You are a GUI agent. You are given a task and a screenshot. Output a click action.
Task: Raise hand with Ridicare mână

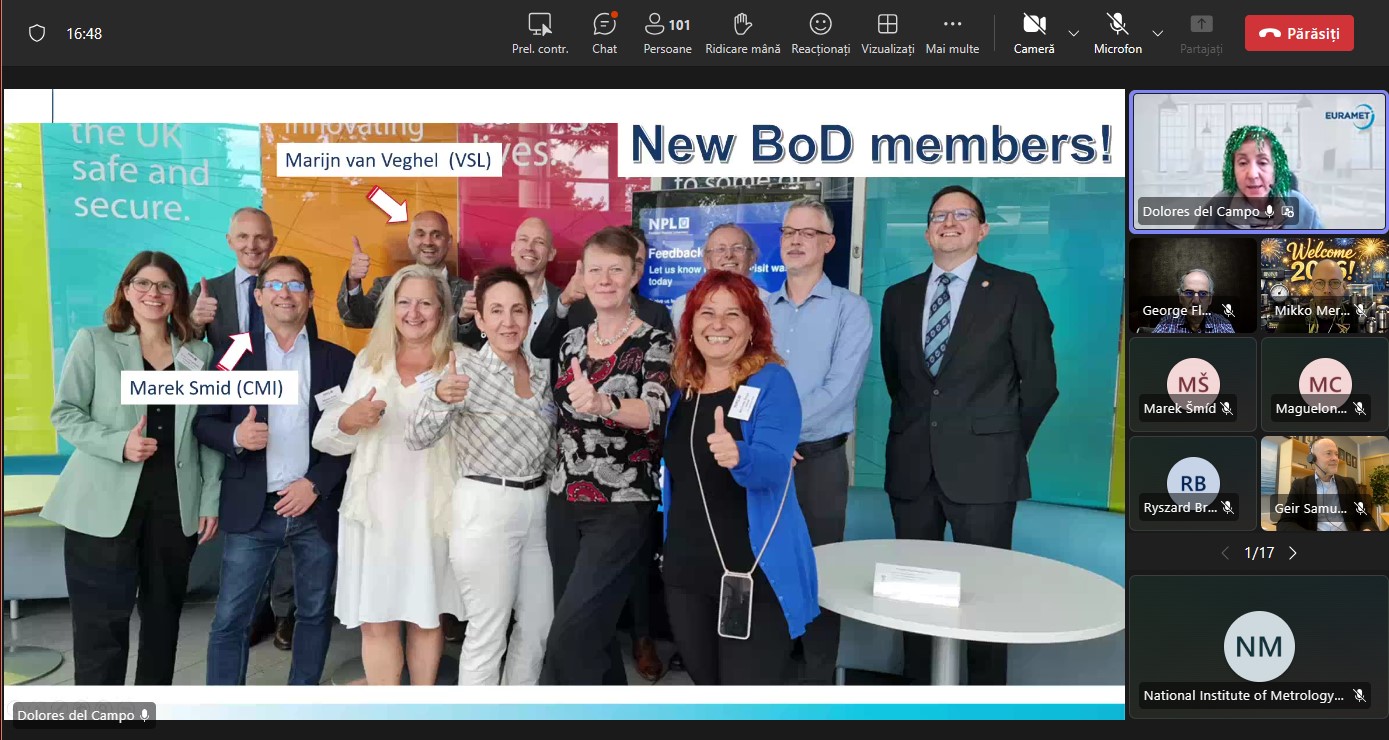click(x=742, y=33)
